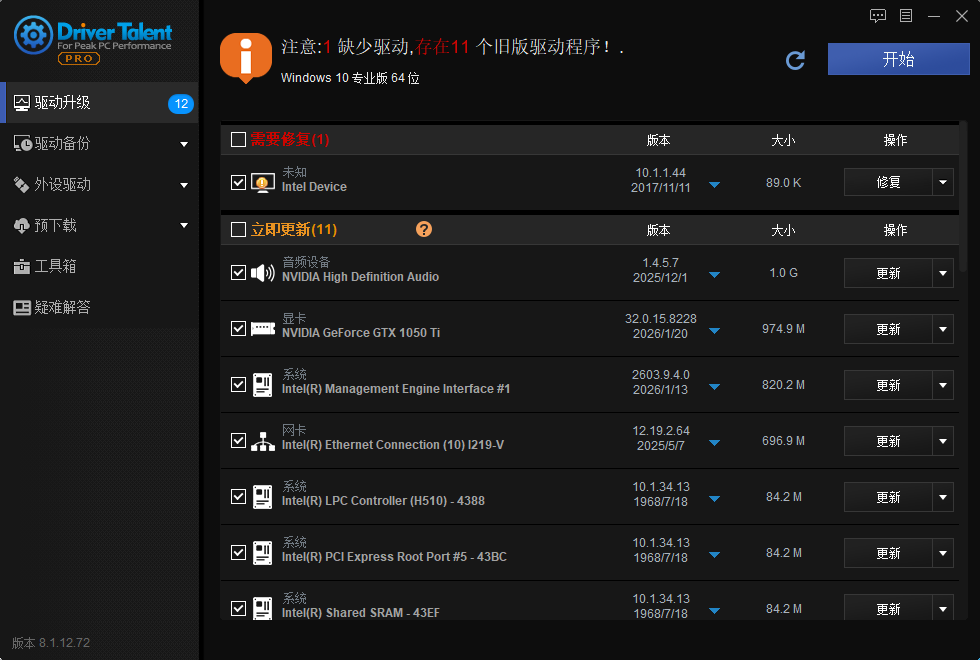The height and width of the screenshot is (660, 980).
Task: Select 疑难解答 in the sidebar
Action: point(100,308)
